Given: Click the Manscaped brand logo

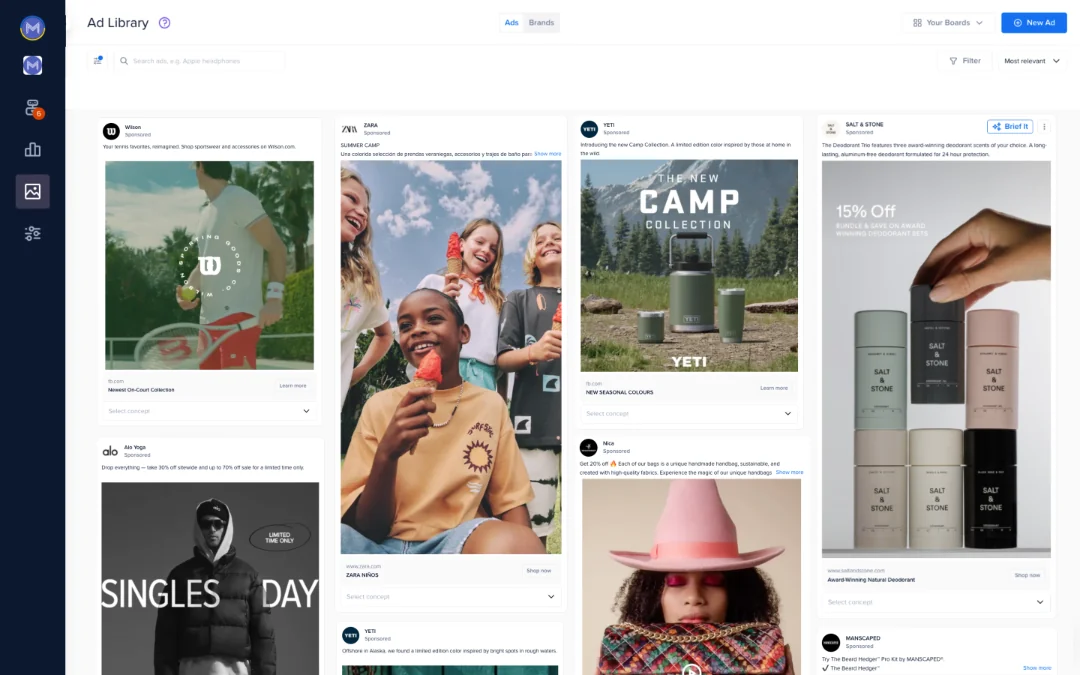Looking at the screenshot, I should [831, 643].
